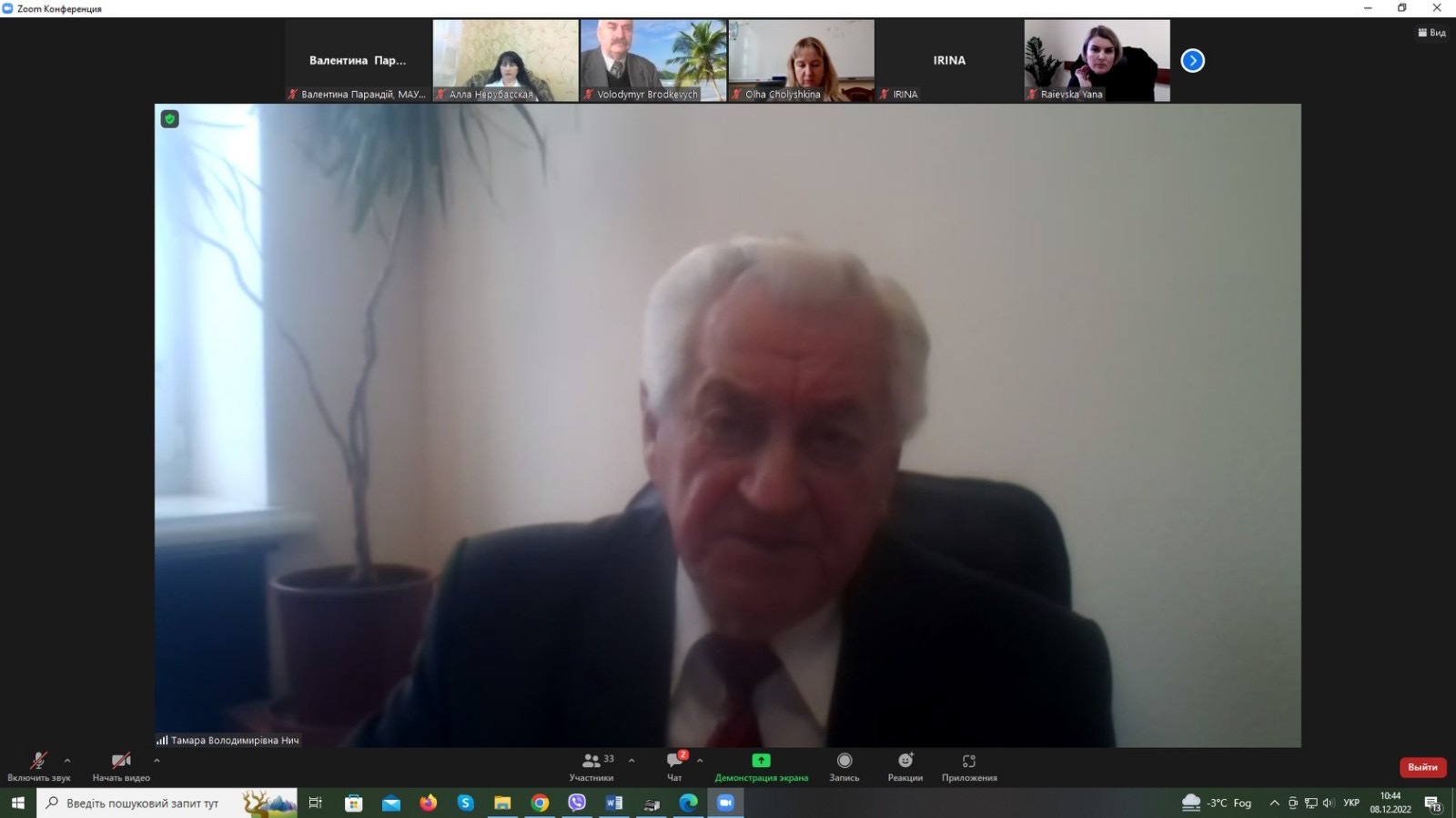
Task: Expand chat options arrow next to Chat
Action: (x=700, y=760)
